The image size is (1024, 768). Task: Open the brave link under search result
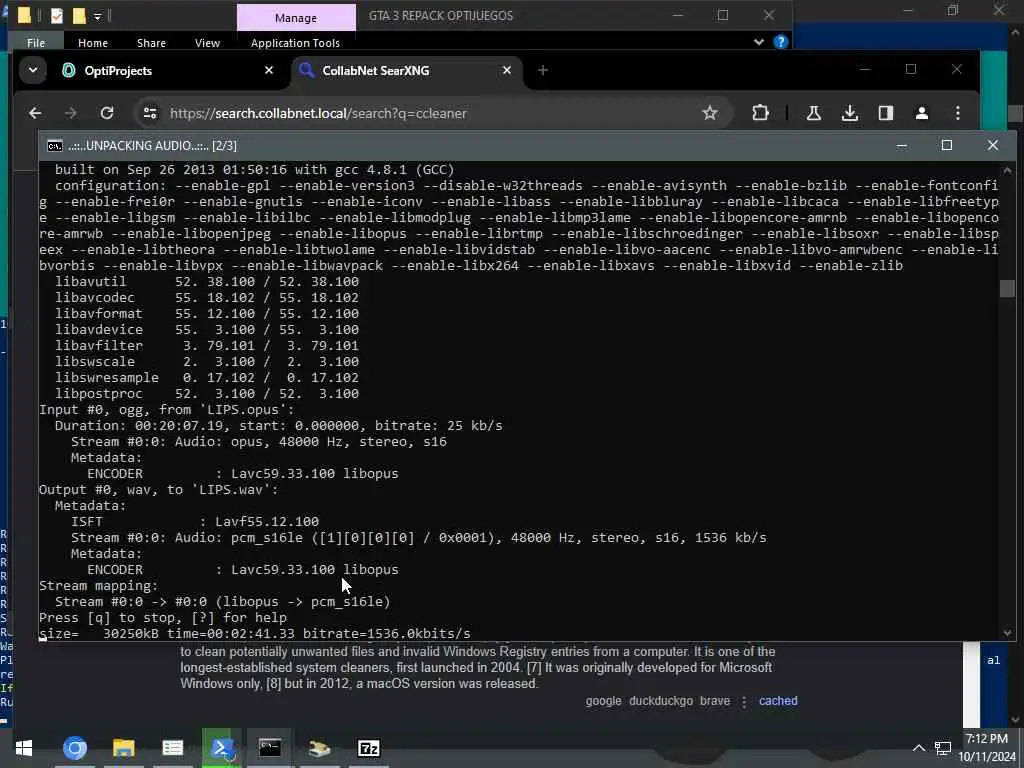[x=715, y=701]
